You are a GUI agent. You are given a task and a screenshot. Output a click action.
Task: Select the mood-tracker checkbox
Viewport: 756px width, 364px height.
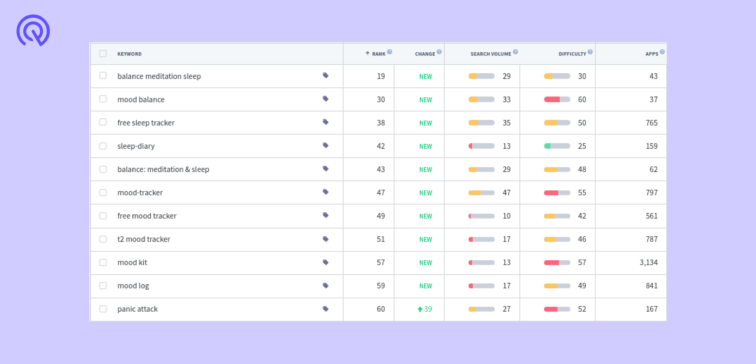pyautogui.click(x=103, y=192)
